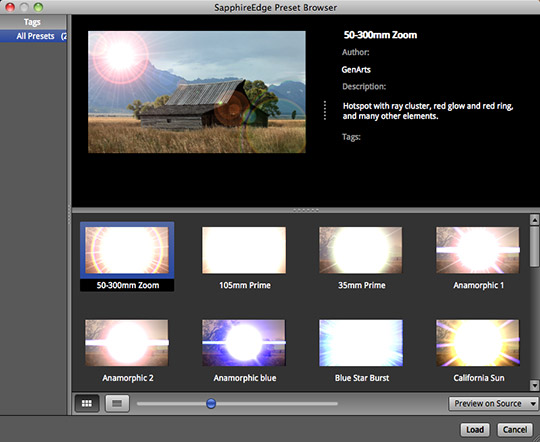The width and height of the screenshot is (540, 442).
Task: Switch to grid thumbnail view
Action: tap(87, 403)
